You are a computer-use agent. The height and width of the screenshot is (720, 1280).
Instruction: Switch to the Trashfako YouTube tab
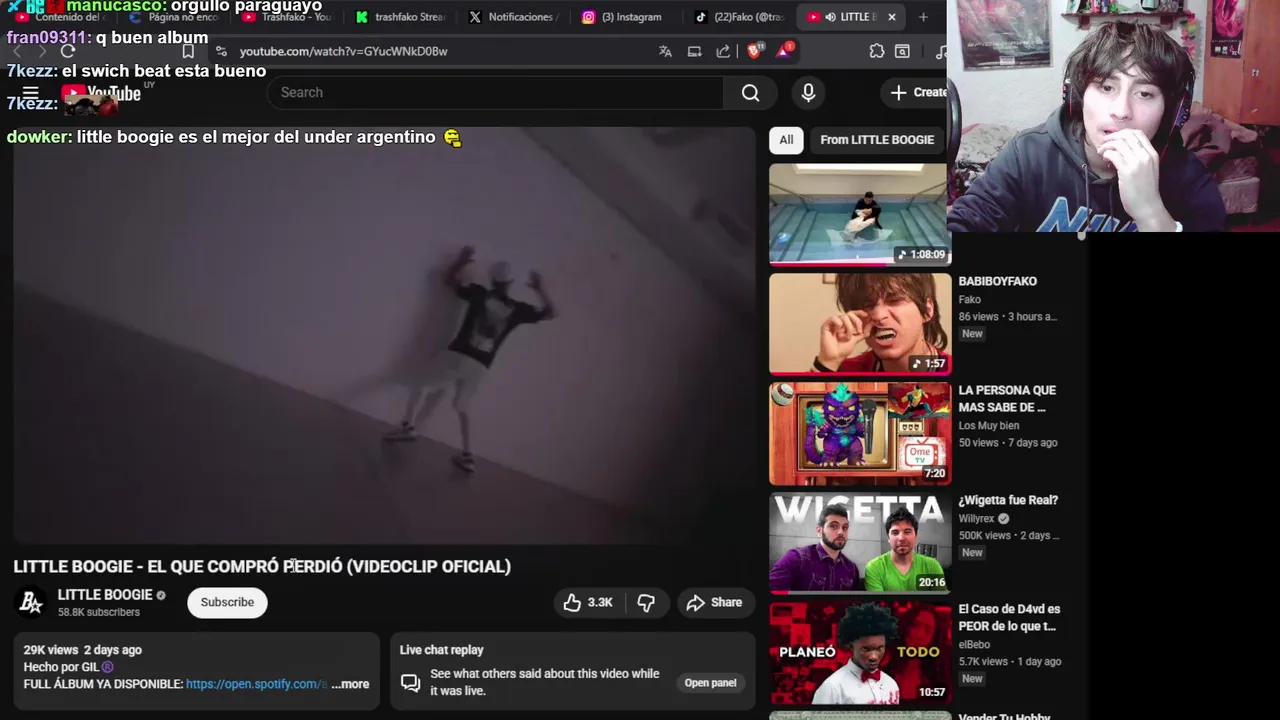[x=287, y=17]
